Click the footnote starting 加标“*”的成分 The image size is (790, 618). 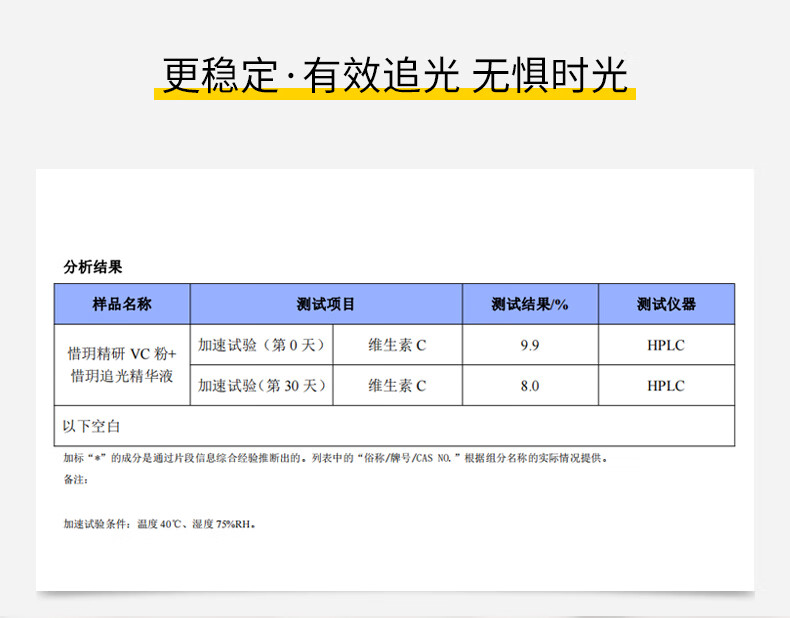(336, 458)
